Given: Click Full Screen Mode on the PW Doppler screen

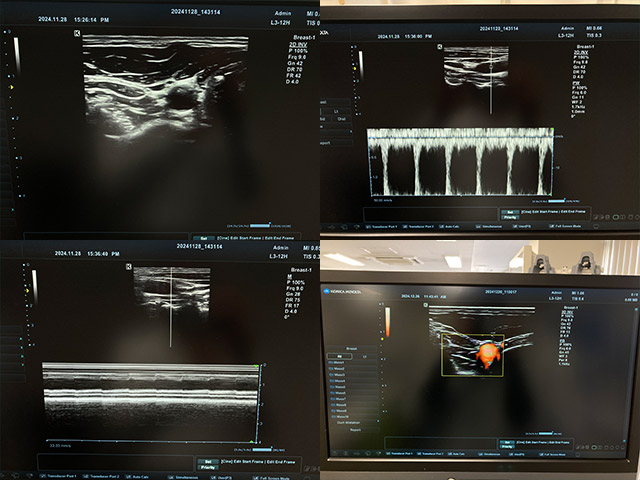Looking at the screenshot, I should (x=565, y=226).
